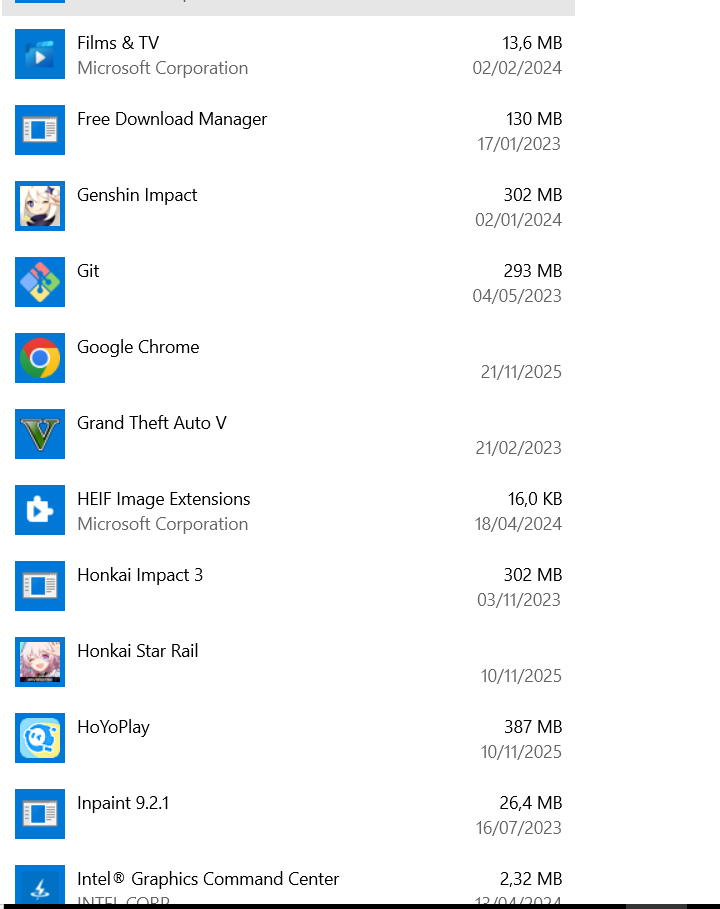Click the install date 02/02/2024
Image resolution: width=720 pixels, height=909 pixels.
click(517, 68)
